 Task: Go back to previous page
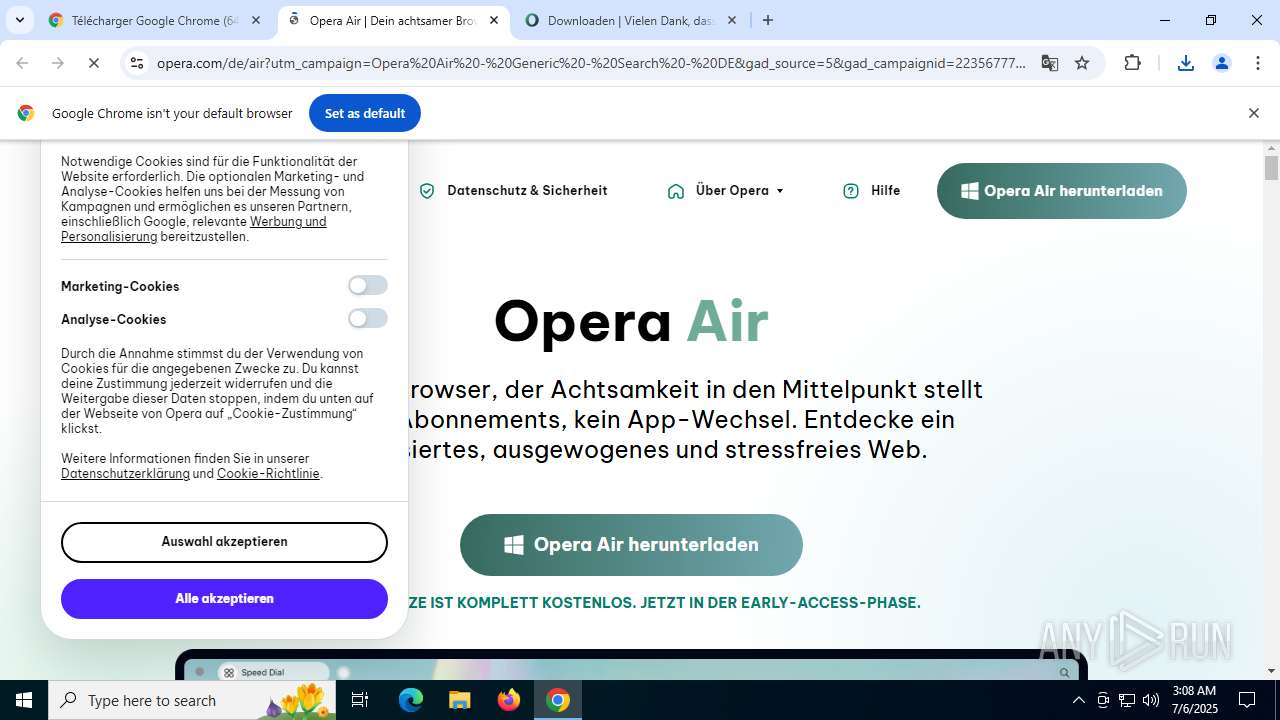coord(22,63)
